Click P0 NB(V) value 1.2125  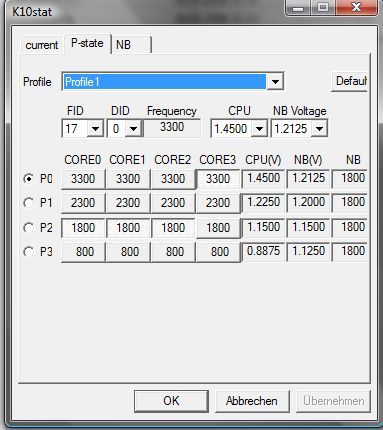(x=308, y=178)
